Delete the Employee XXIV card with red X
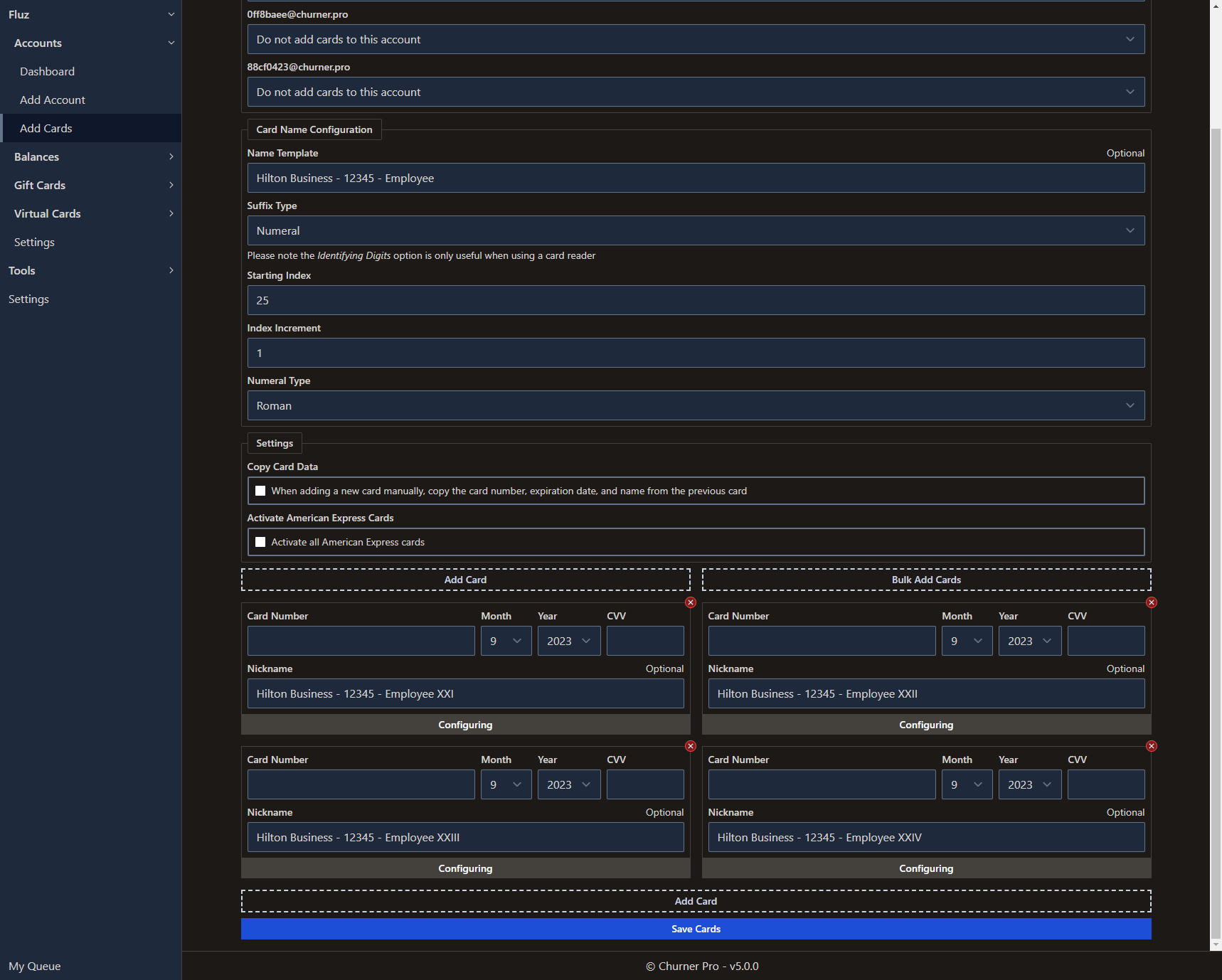The width and height of the screenshot is (1222, 980). [x=1151, y=746]
